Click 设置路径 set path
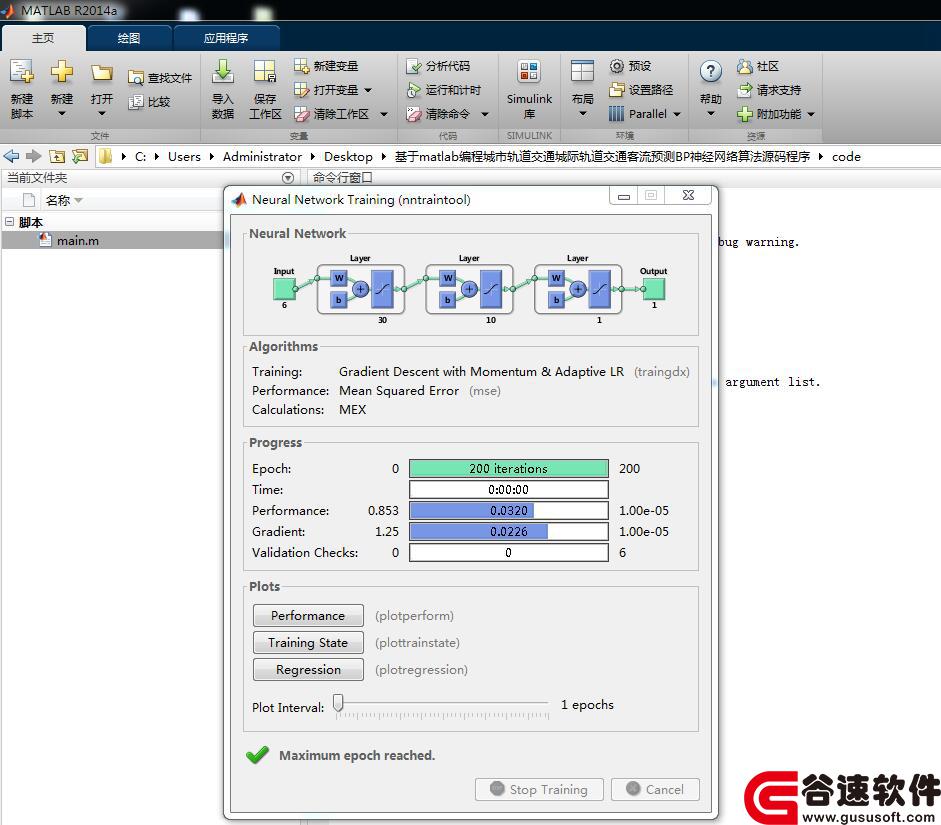Screen dimensions: 941x825 (641, 90)
